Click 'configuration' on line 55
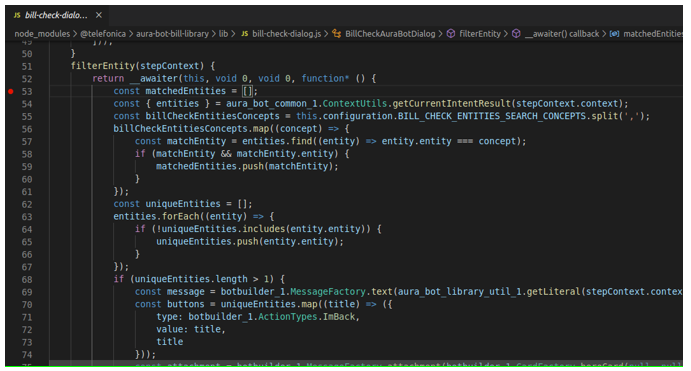This screenshot has width=691, height=371. tap(358, 116)
